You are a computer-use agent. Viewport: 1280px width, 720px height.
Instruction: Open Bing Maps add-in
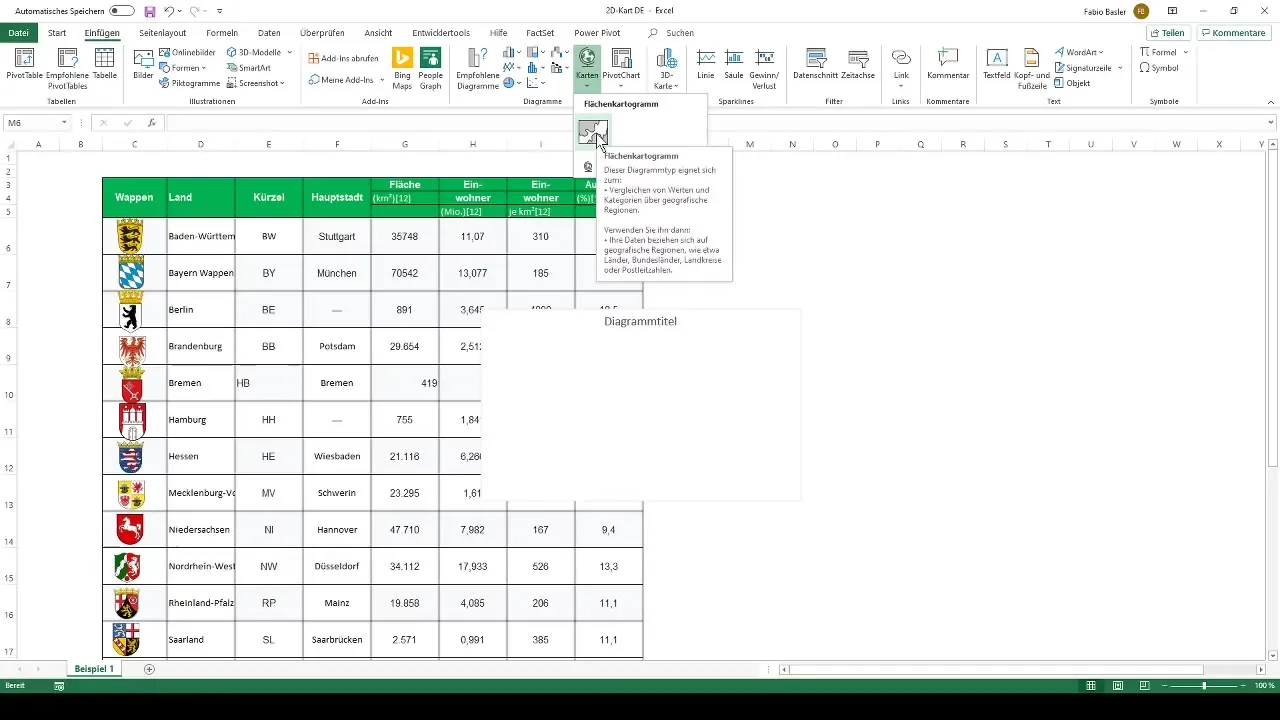click(403, 68)
